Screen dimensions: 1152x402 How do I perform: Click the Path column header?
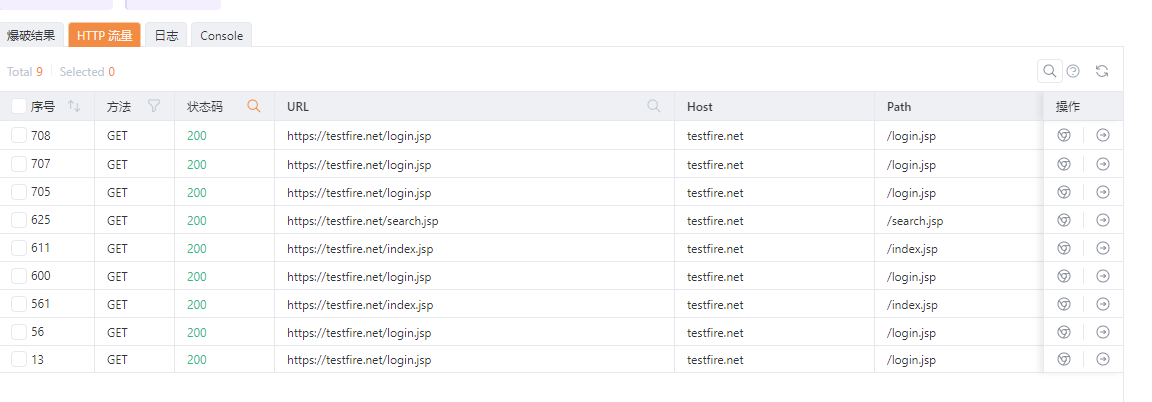click(899, 107)
